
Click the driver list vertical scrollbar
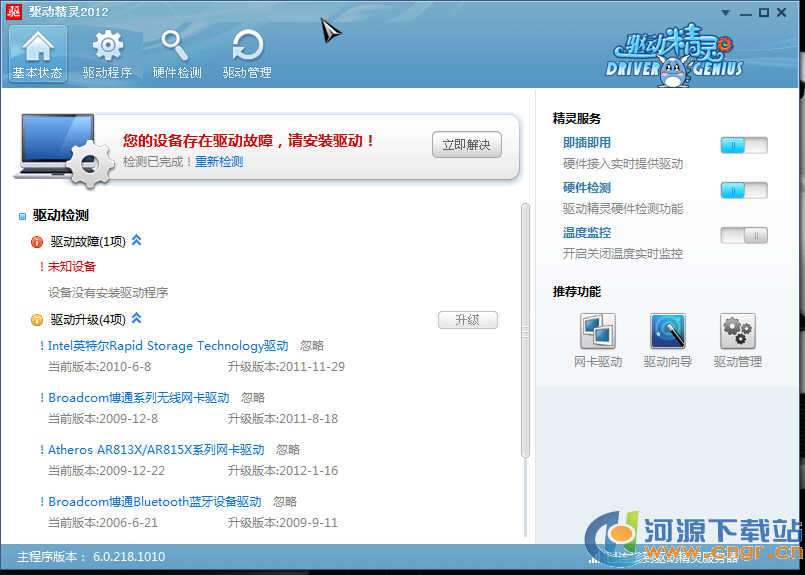coord(525,331)
